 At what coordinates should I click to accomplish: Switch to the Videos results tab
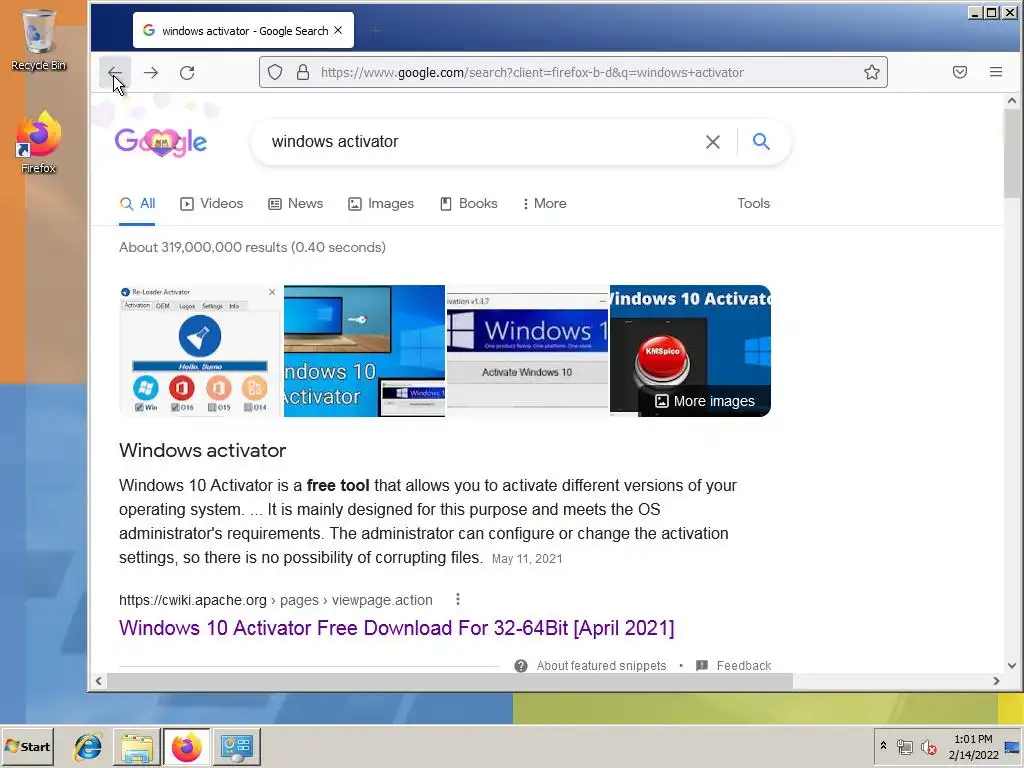pyautogui.click(x=211, y=204)
